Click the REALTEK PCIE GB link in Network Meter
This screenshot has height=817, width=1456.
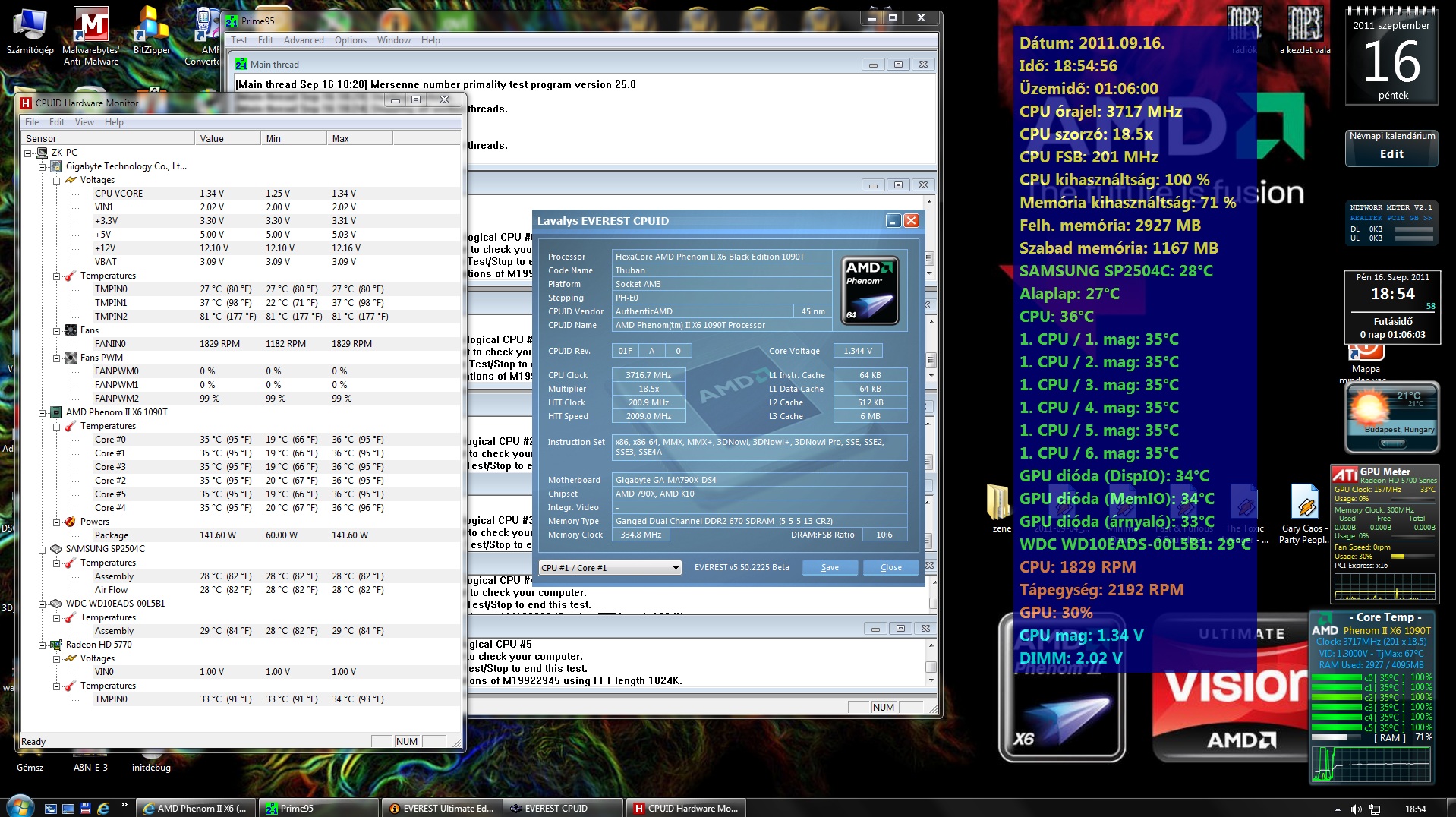tap(1391, 218)
